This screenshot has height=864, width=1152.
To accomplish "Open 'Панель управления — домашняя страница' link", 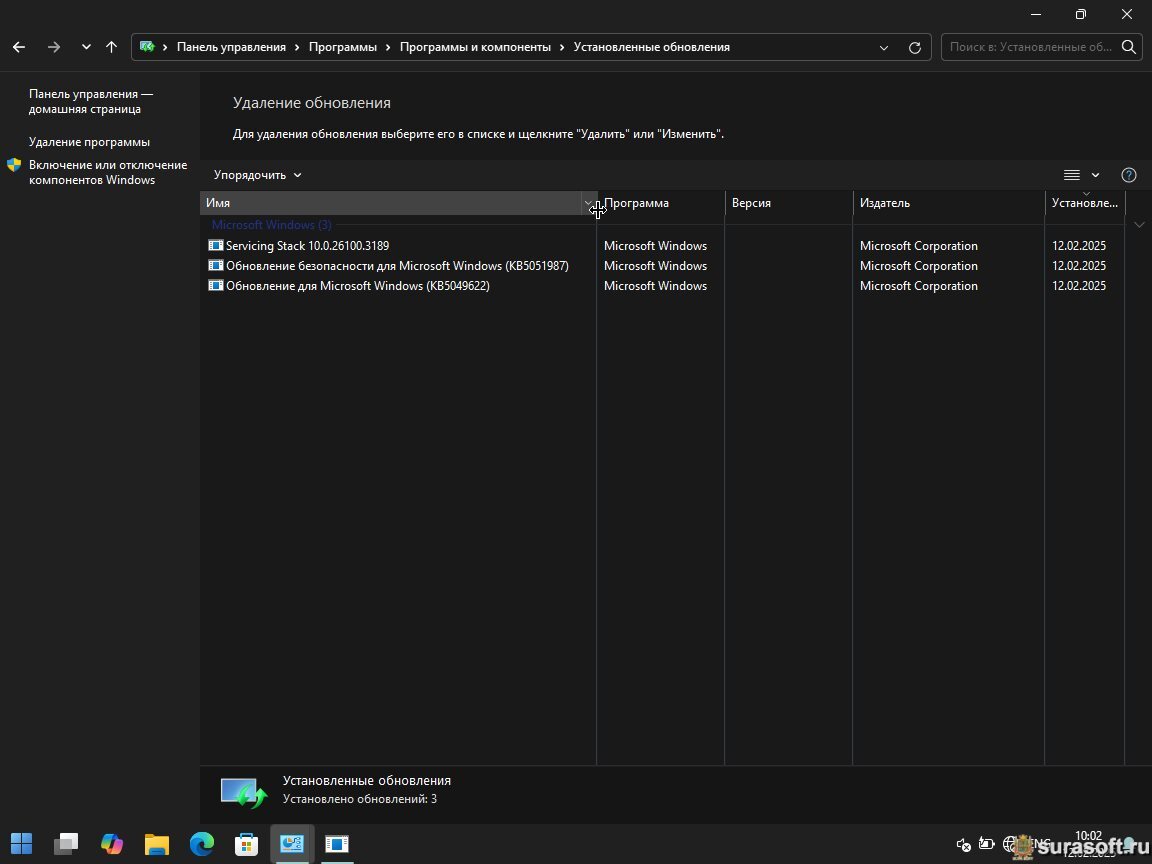I will coord(91,101).
